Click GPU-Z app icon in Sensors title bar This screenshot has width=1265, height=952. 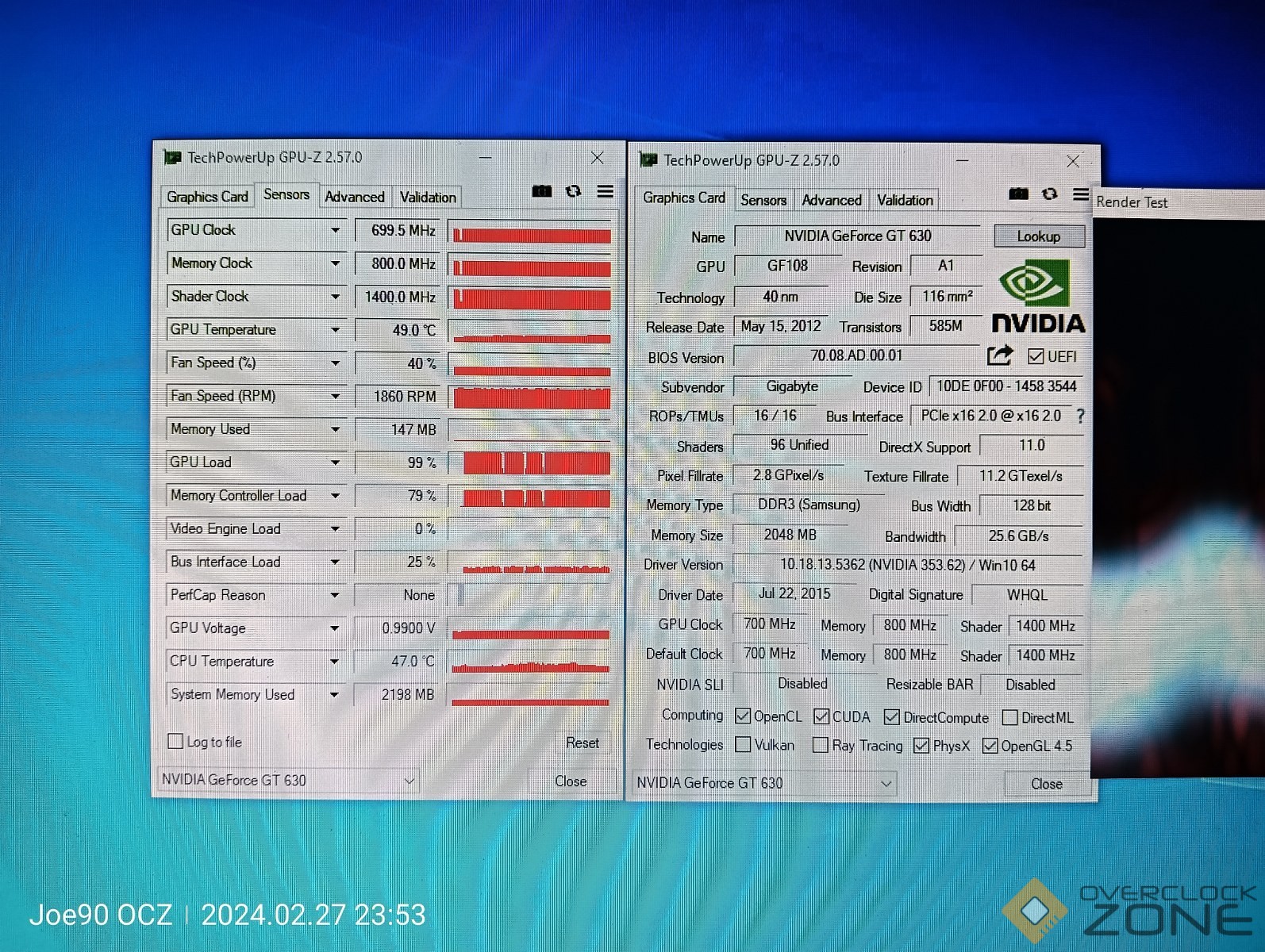coord(171,157)
